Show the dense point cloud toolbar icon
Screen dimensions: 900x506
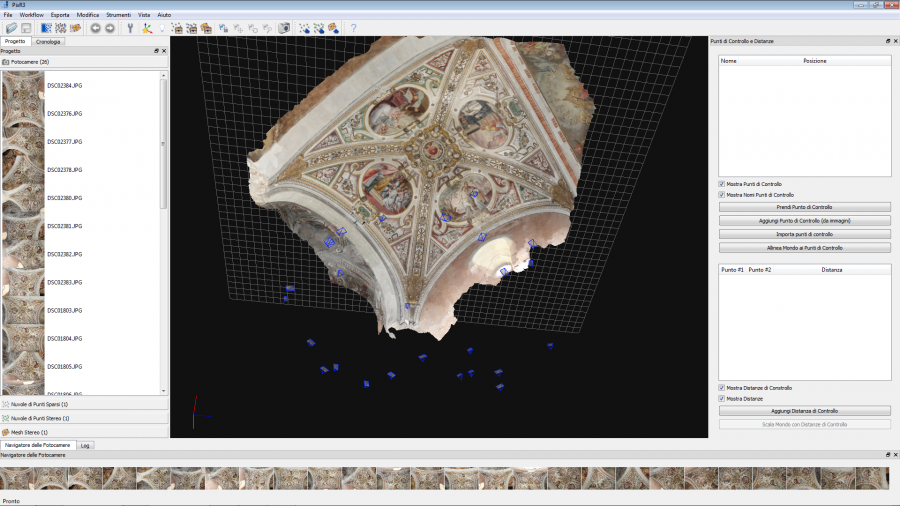pos(60,28)
